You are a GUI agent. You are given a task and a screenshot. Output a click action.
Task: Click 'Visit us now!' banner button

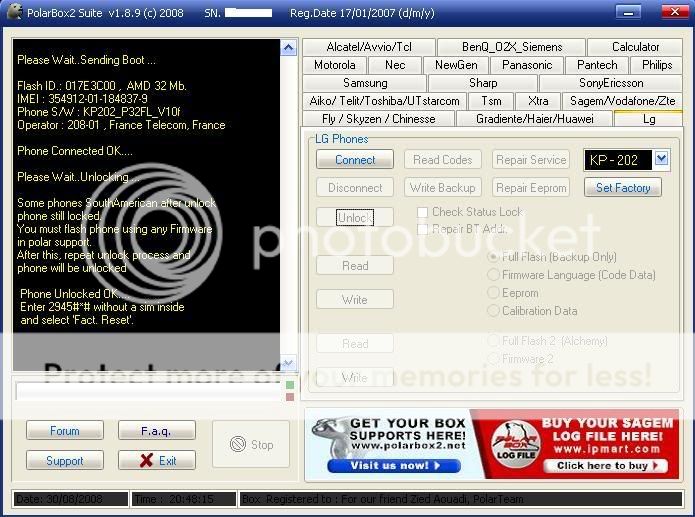pyautogui.click(x=394, y=466)
